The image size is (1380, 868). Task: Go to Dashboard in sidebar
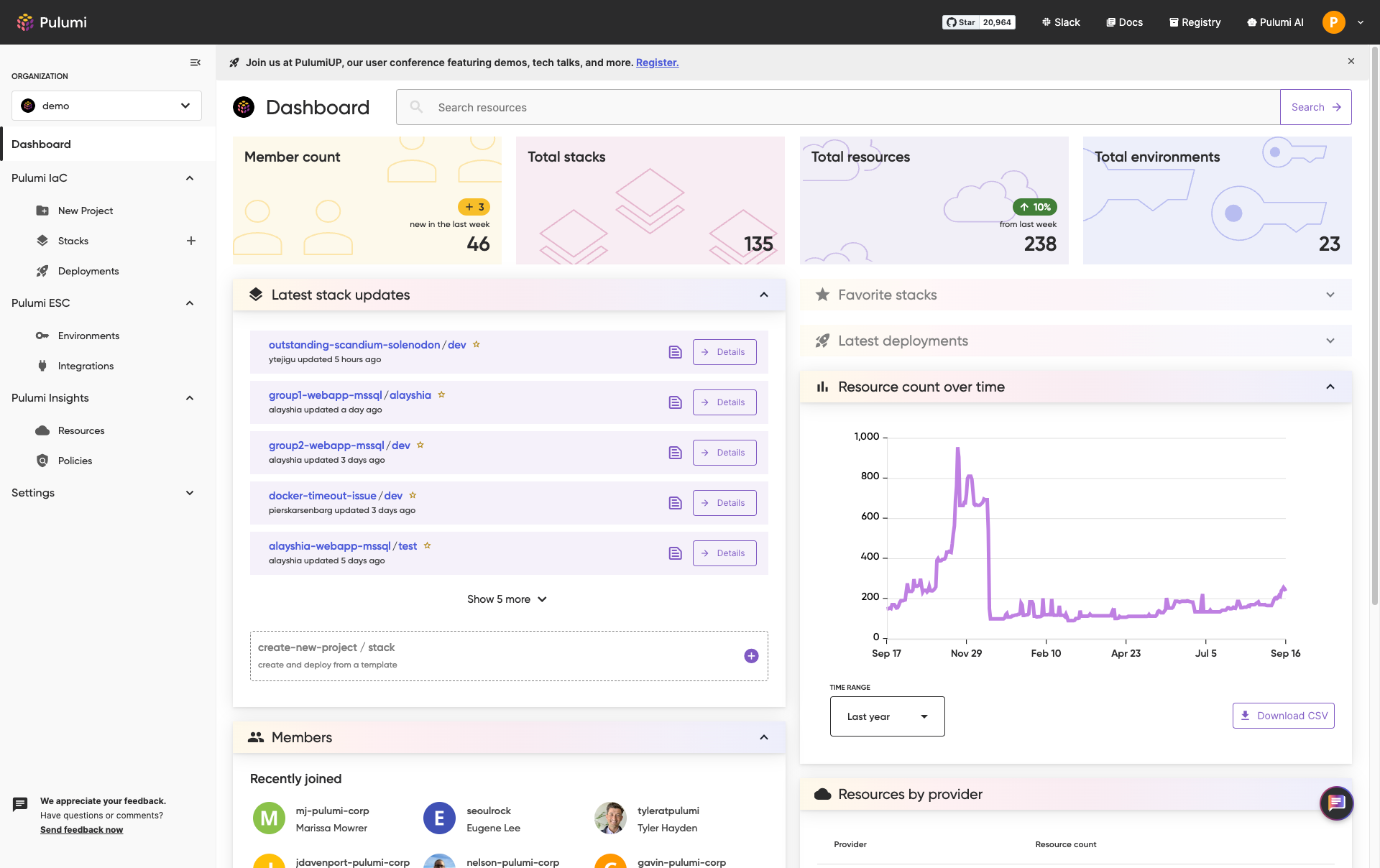coord(108,144)
